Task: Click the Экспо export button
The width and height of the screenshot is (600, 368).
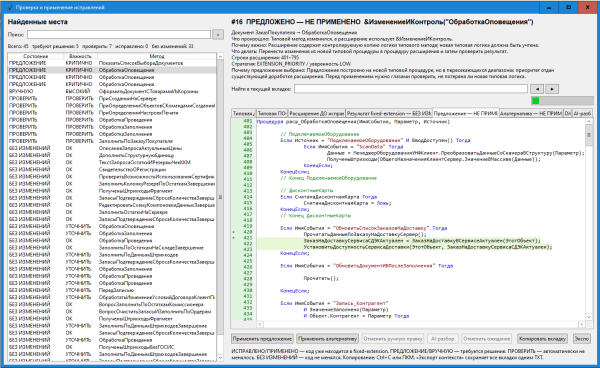Action: (581, 339)
